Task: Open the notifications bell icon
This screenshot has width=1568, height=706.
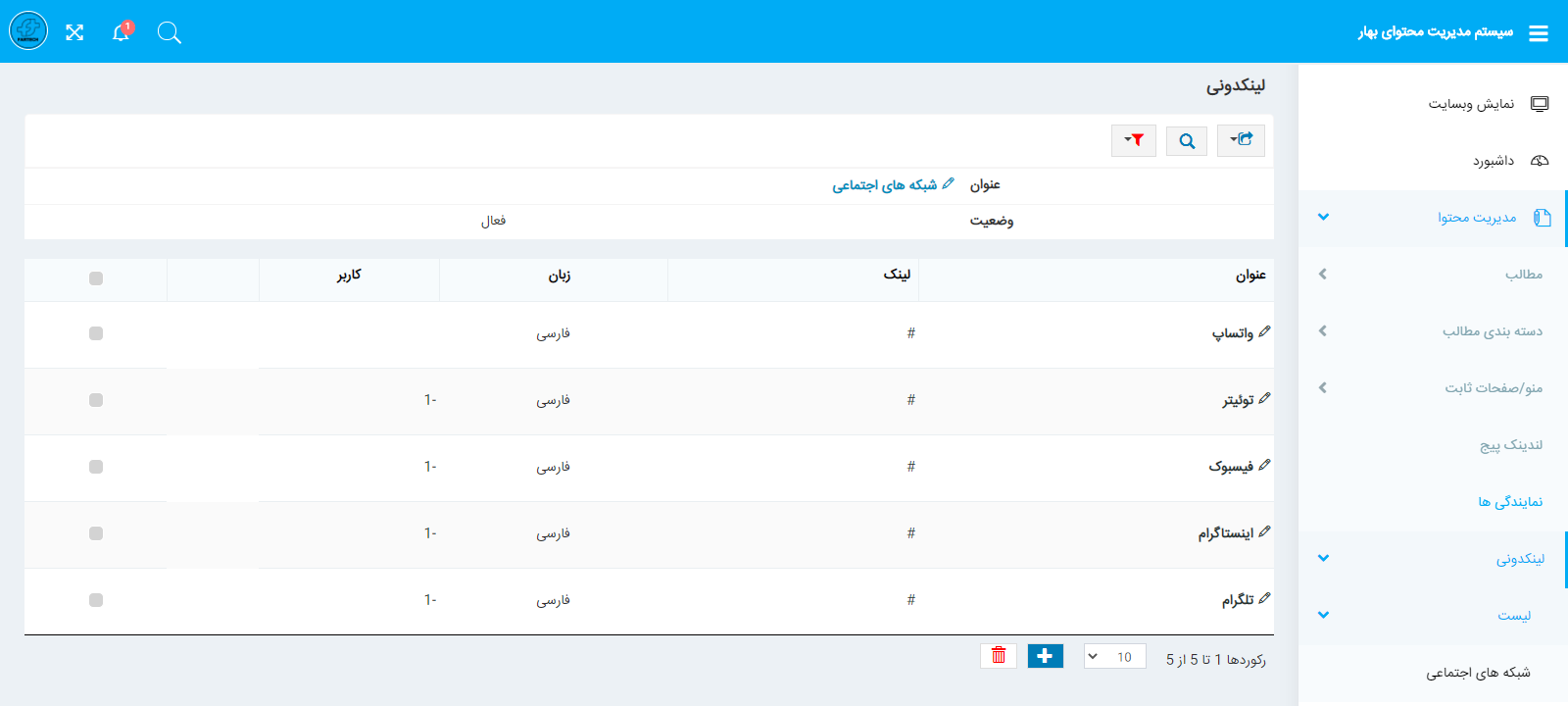Action: tap(121, 32)
